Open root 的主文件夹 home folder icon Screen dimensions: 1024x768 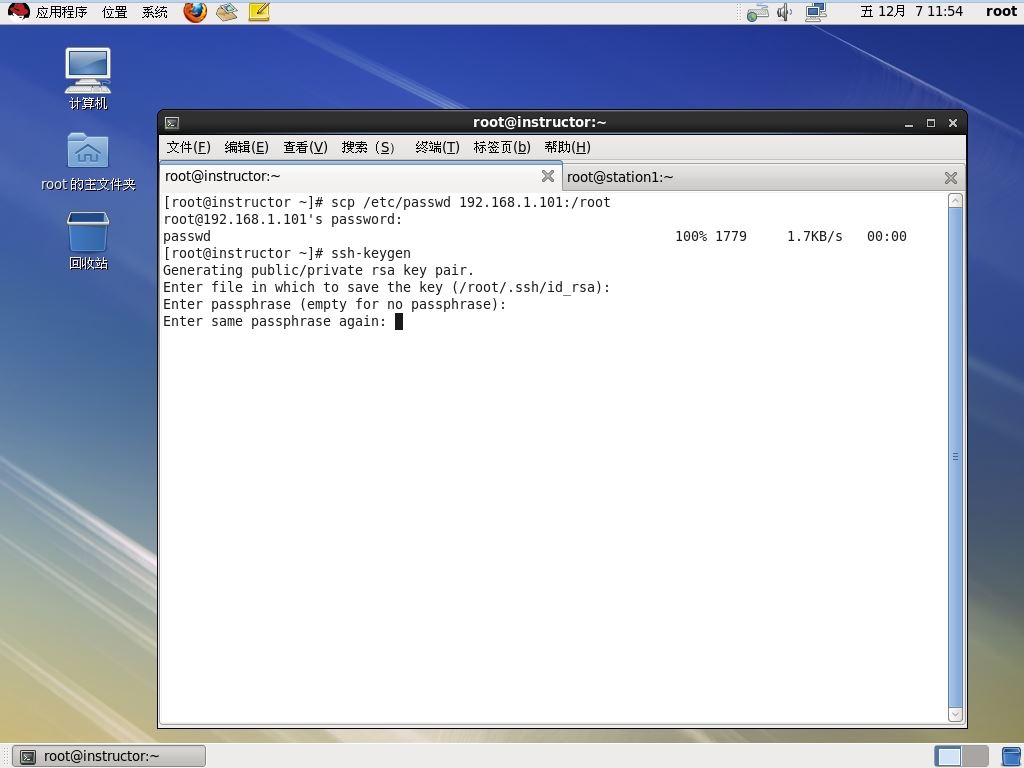point(88,161)
